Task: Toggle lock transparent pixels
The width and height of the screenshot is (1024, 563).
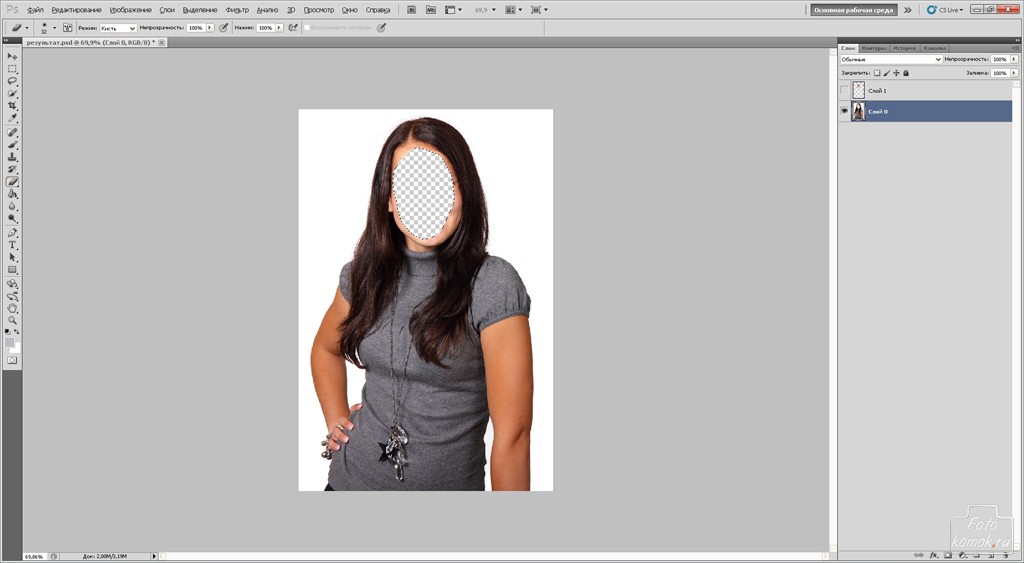Action: coord(877,73)
